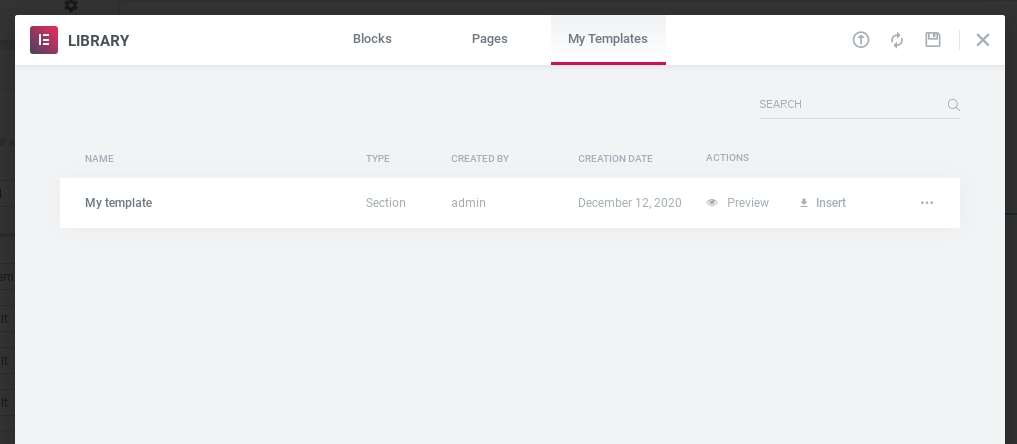Sort by the Creation Date header
The image size is (1017, 444).
(615, 159)
